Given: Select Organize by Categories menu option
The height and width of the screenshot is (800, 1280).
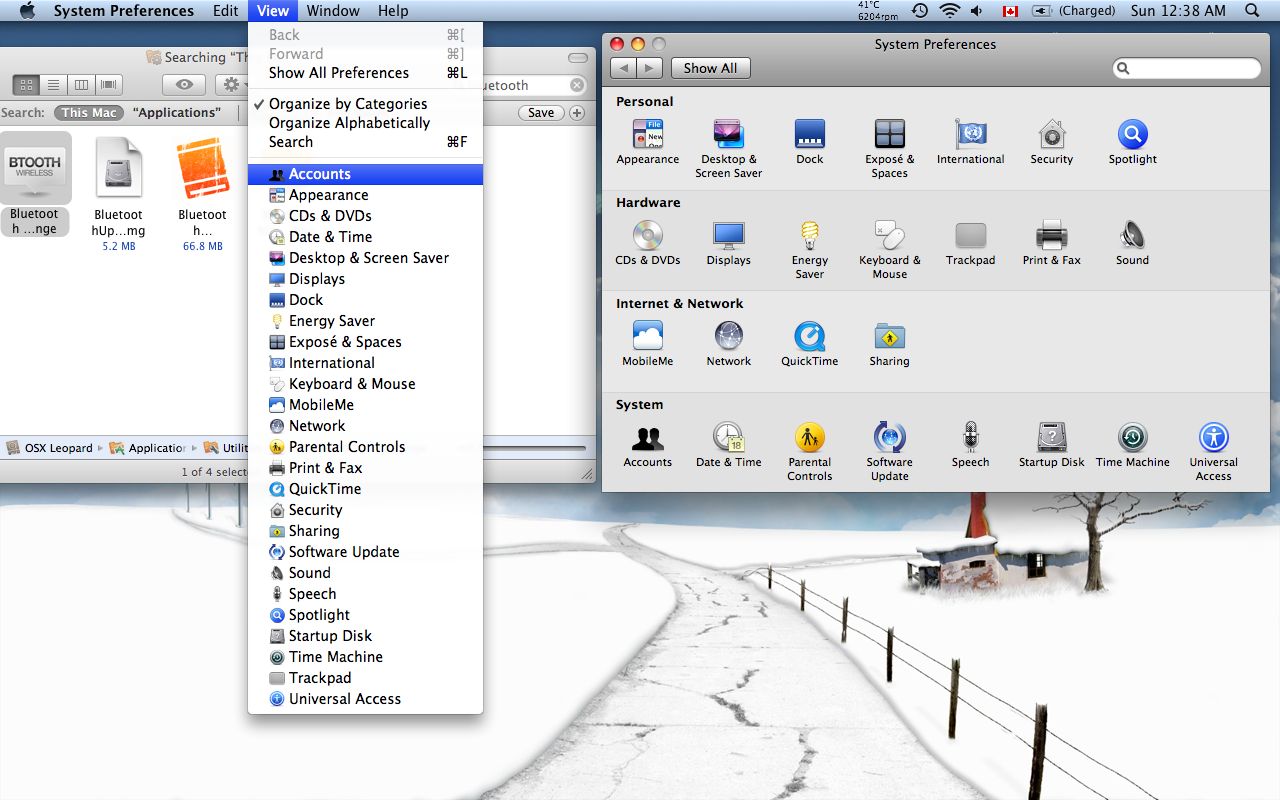Looking at the screenshot, I should point(347,104).
